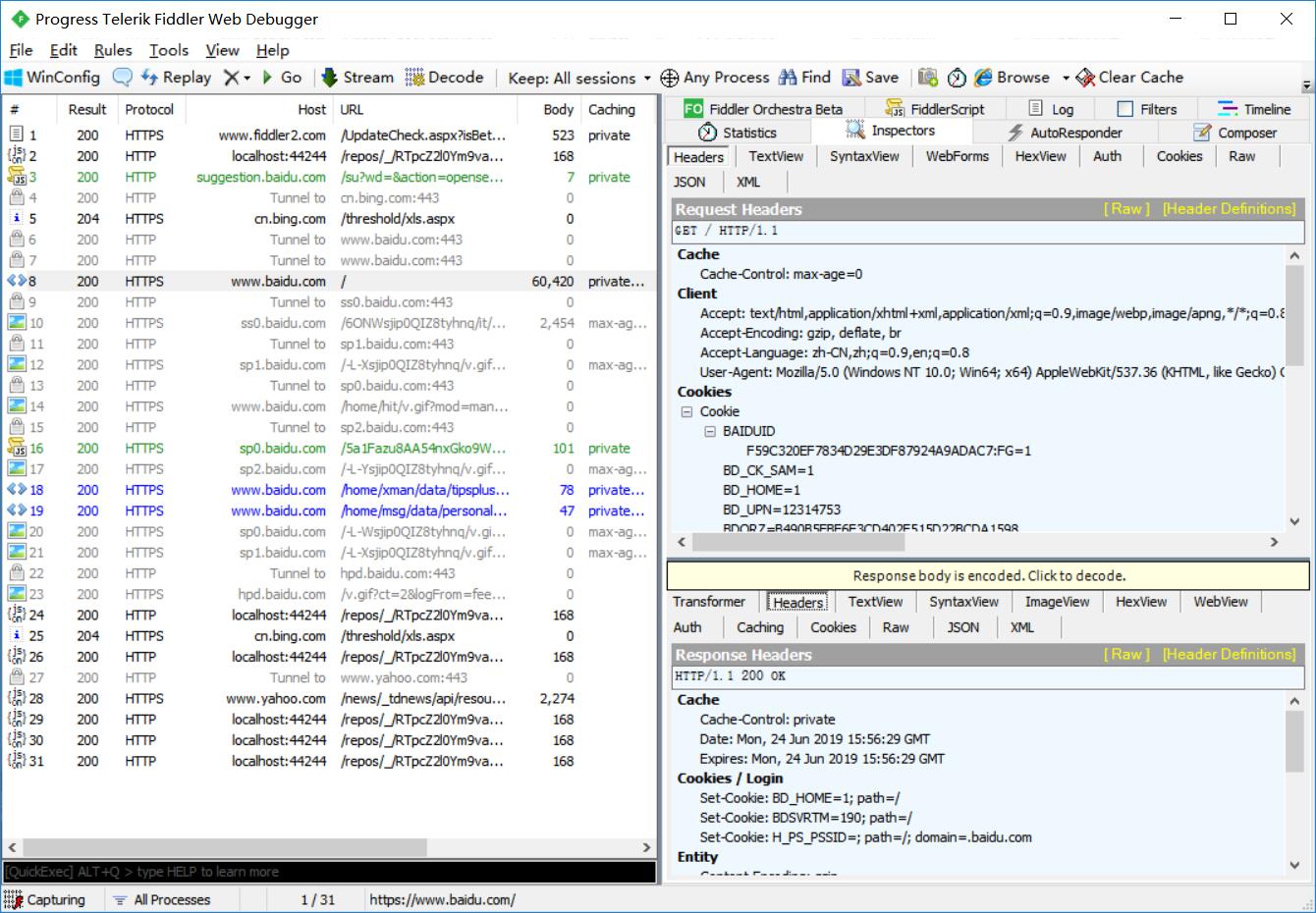Open the Remove sessions X dropdown
The height and width of the screenshot is (913, 1316).
tap(237, 78)
